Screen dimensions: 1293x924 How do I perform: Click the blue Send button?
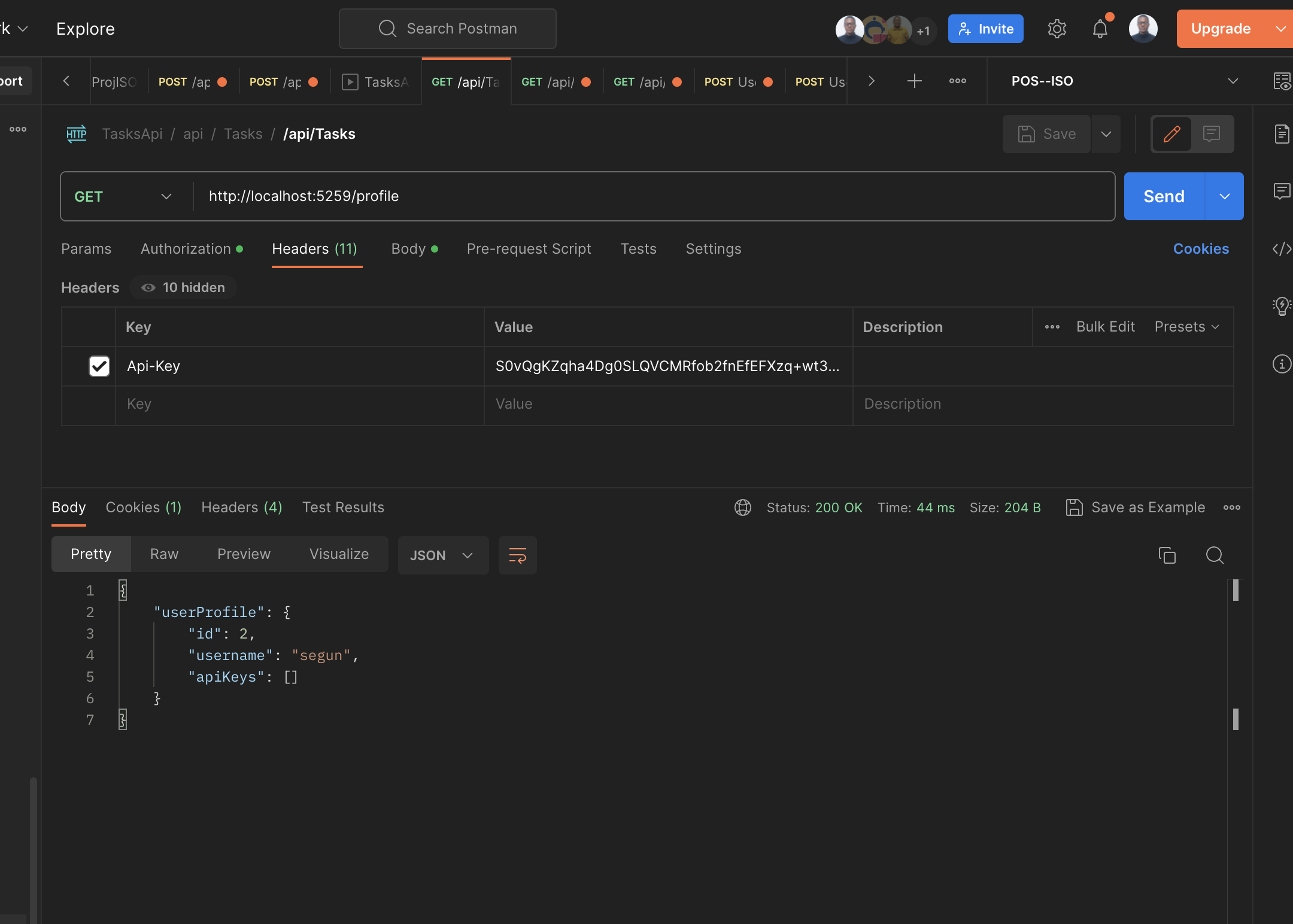click(x=1164, y=197)
